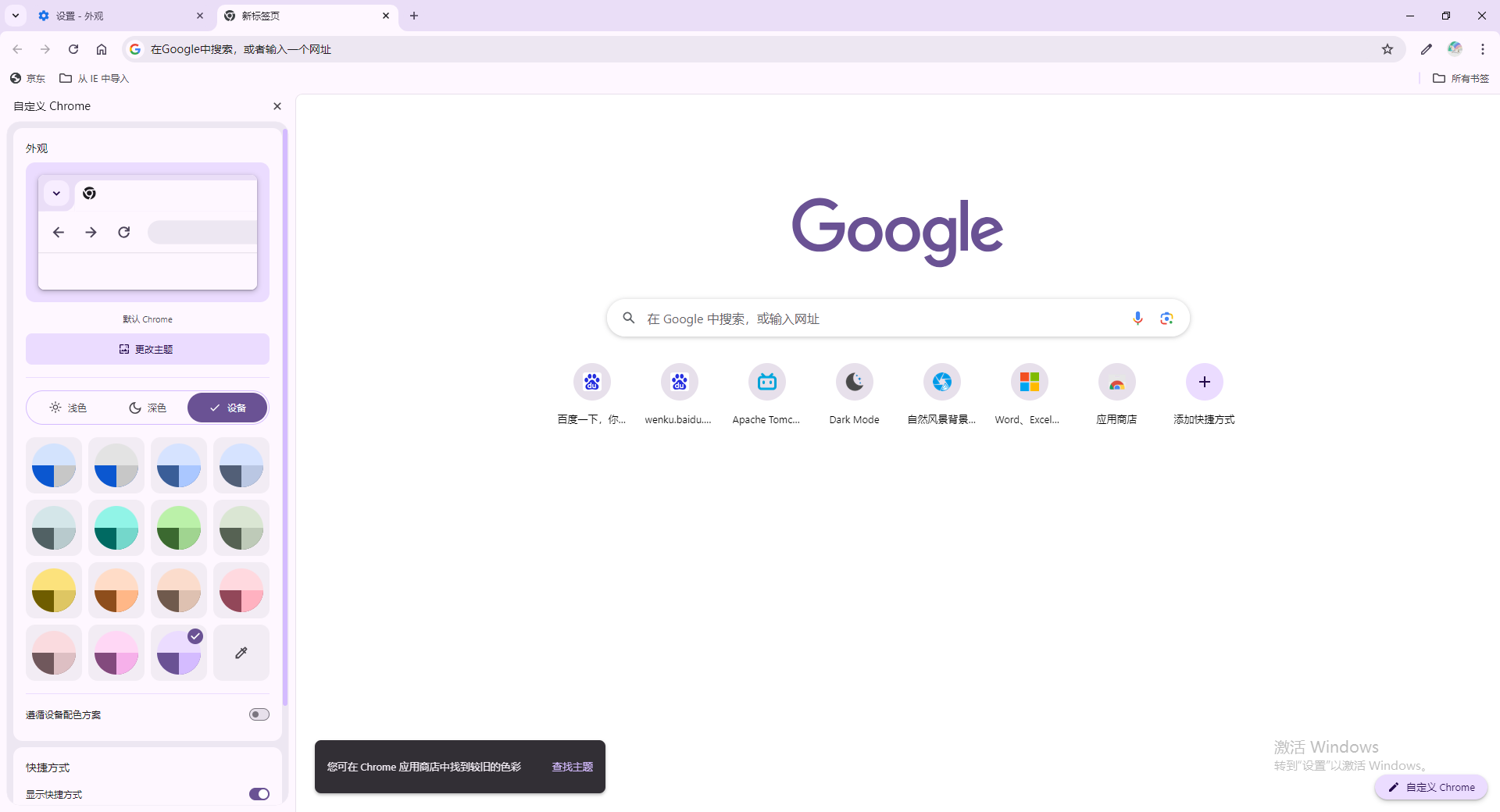This screenshot has width=1500, height=812.
Task: Close the 自定义 Chrome side panel
Action: [x=277, y=106]
